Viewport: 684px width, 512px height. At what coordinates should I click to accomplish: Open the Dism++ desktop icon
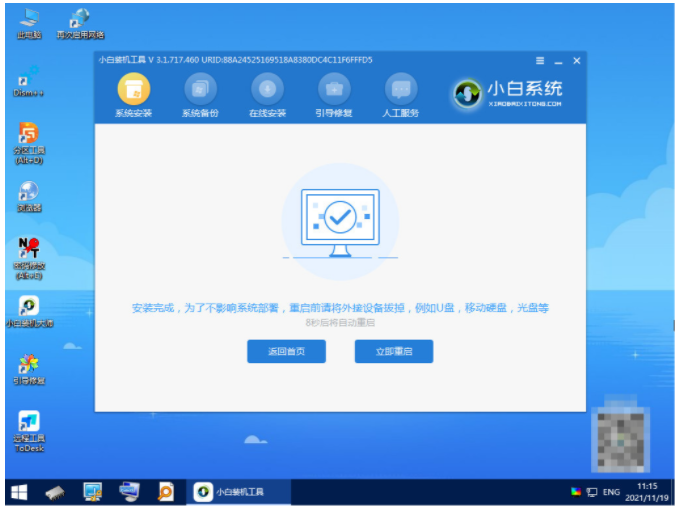coord(28,82)
